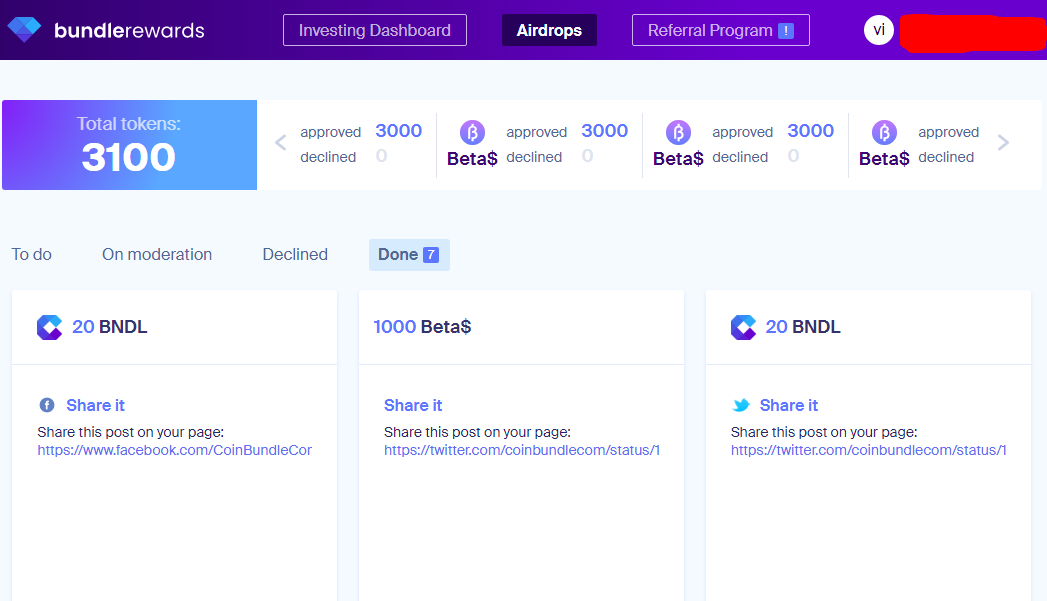Click the 20 BNDL text on Facebook card

click(110, 327)
